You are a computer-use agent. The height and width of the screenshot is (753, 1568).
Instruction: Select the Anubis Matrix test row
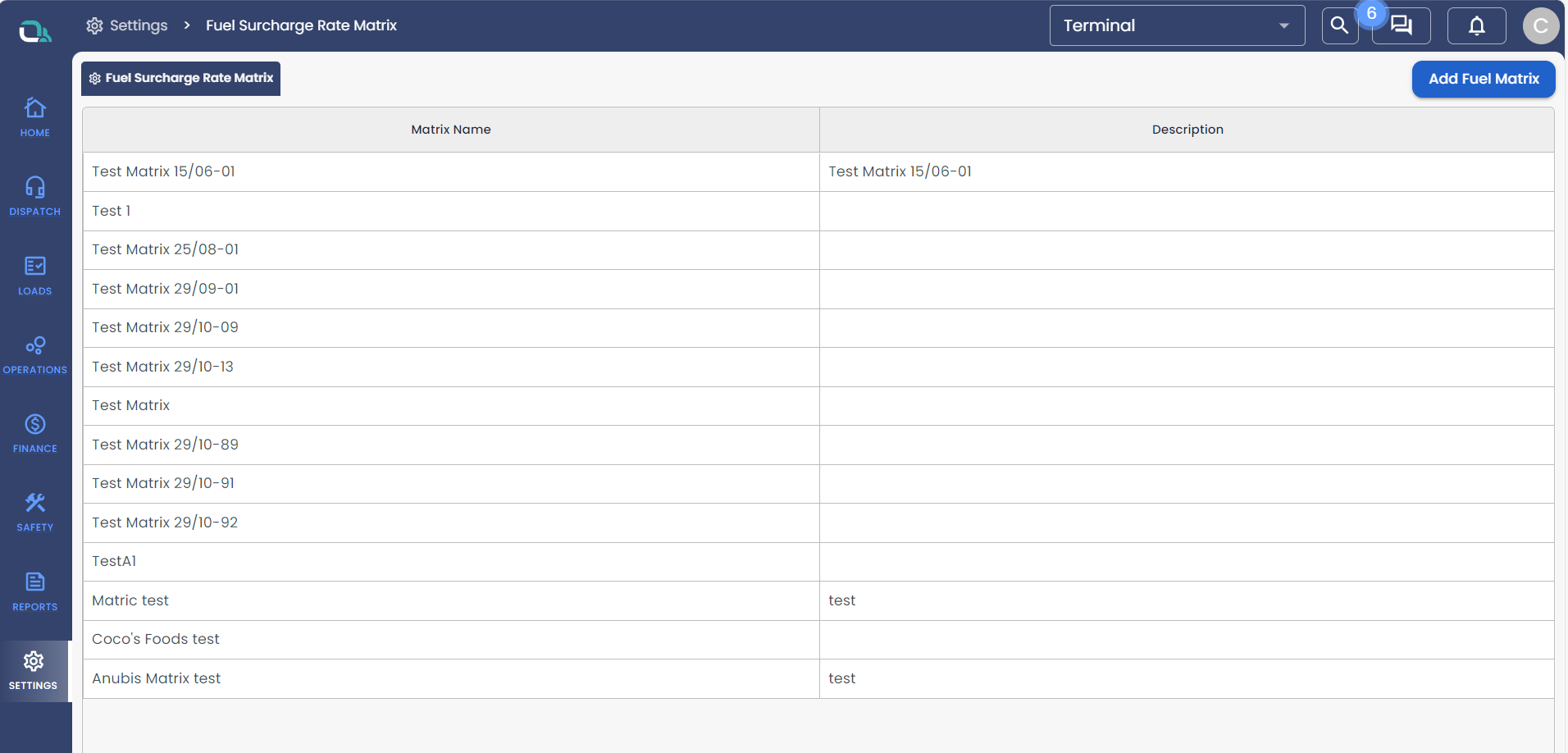(x=156, y=678)
